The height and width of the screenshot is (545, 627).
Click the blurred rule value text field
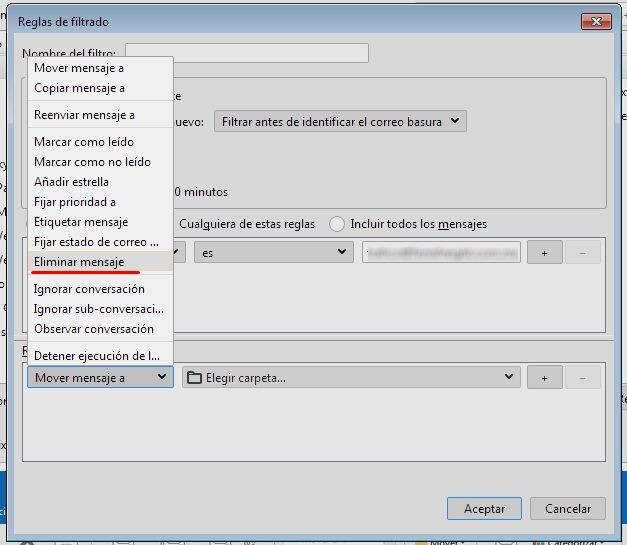pos(441,252)
